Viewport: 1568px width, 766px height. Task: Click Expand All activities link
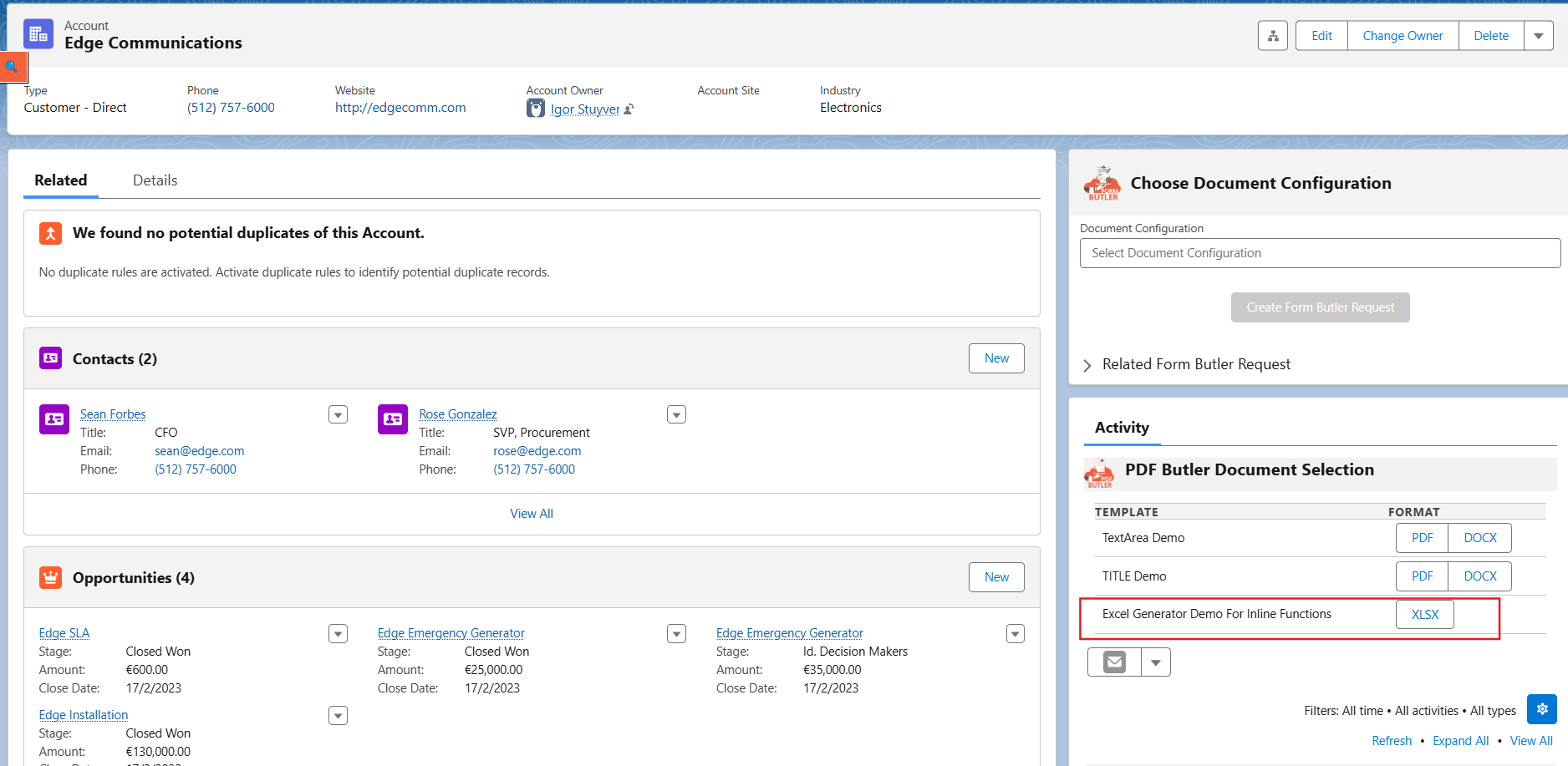point(1460,741)
